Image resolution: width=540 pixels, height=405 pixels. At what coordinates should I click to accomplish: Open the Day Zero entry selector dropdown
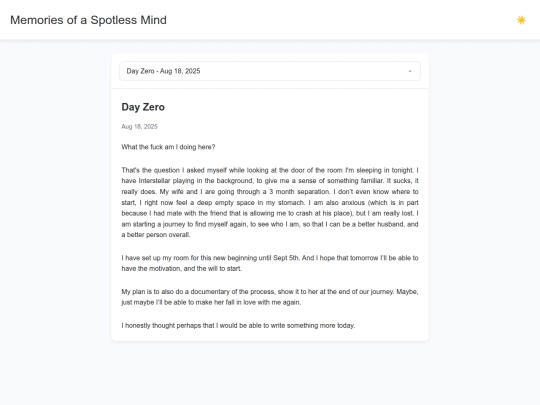(270, 71)
